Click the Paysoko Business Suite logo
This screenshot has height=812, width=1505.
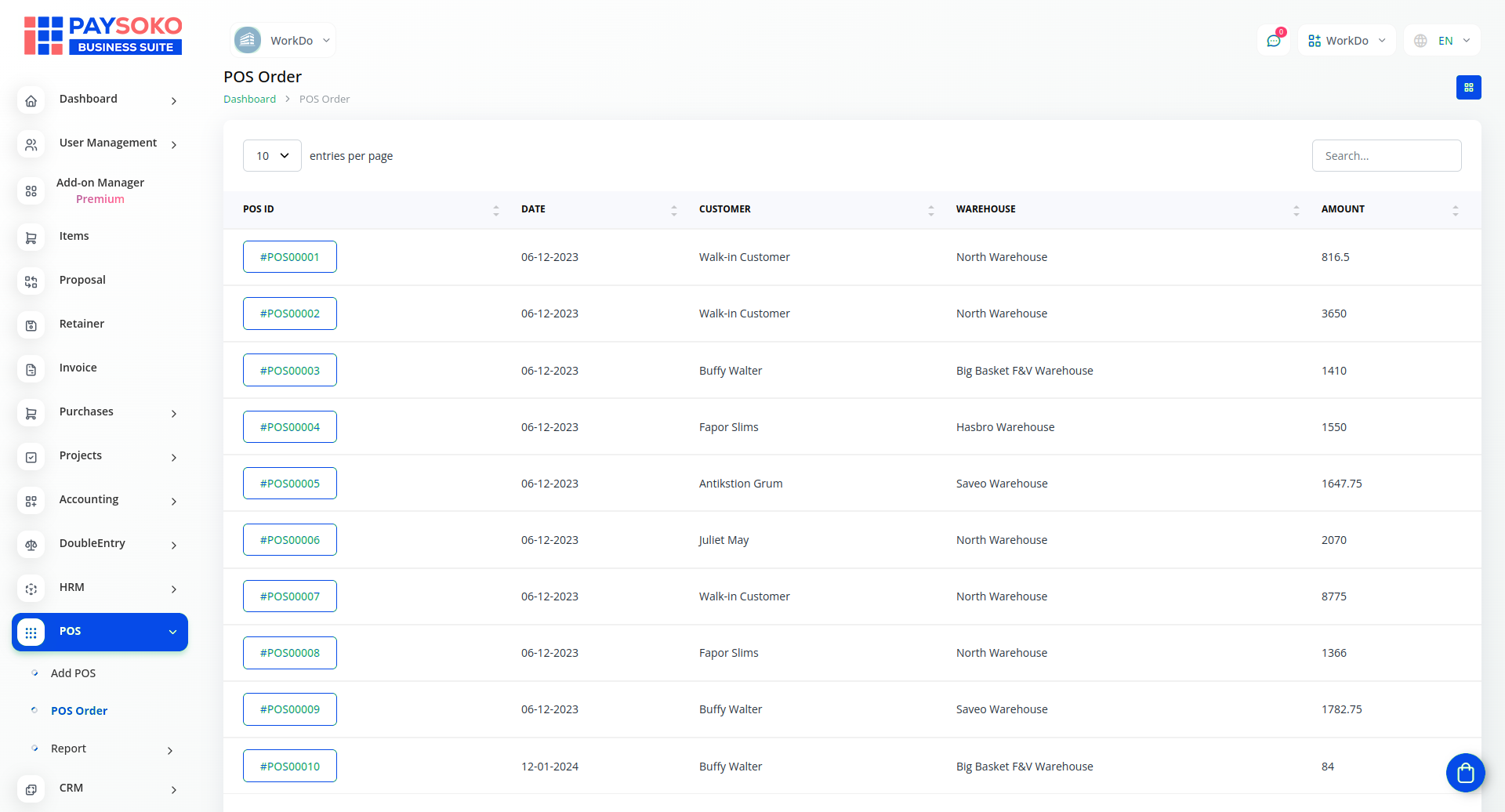pyautogui.click(x=103, y=36)
